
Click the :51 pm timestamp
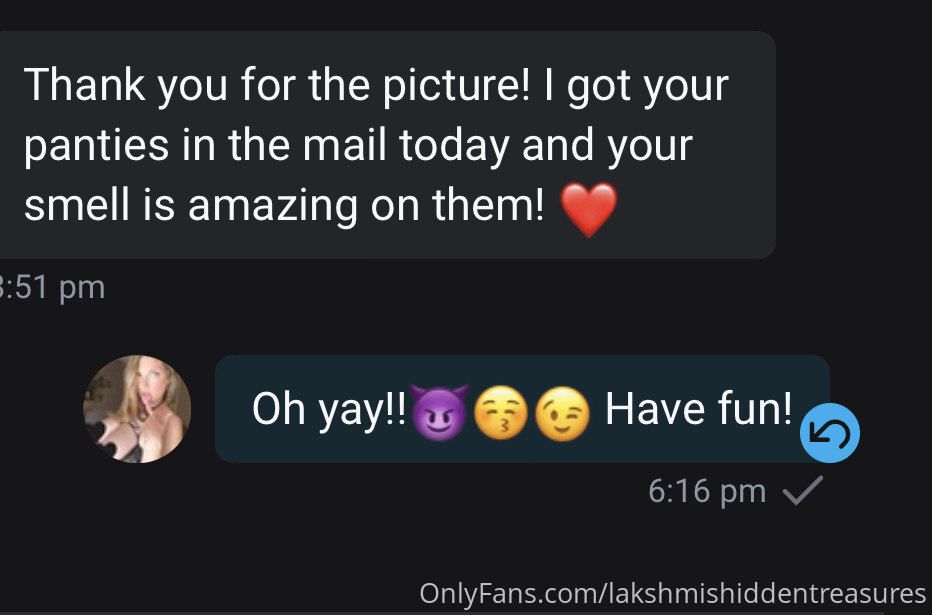tap(52, 288)
